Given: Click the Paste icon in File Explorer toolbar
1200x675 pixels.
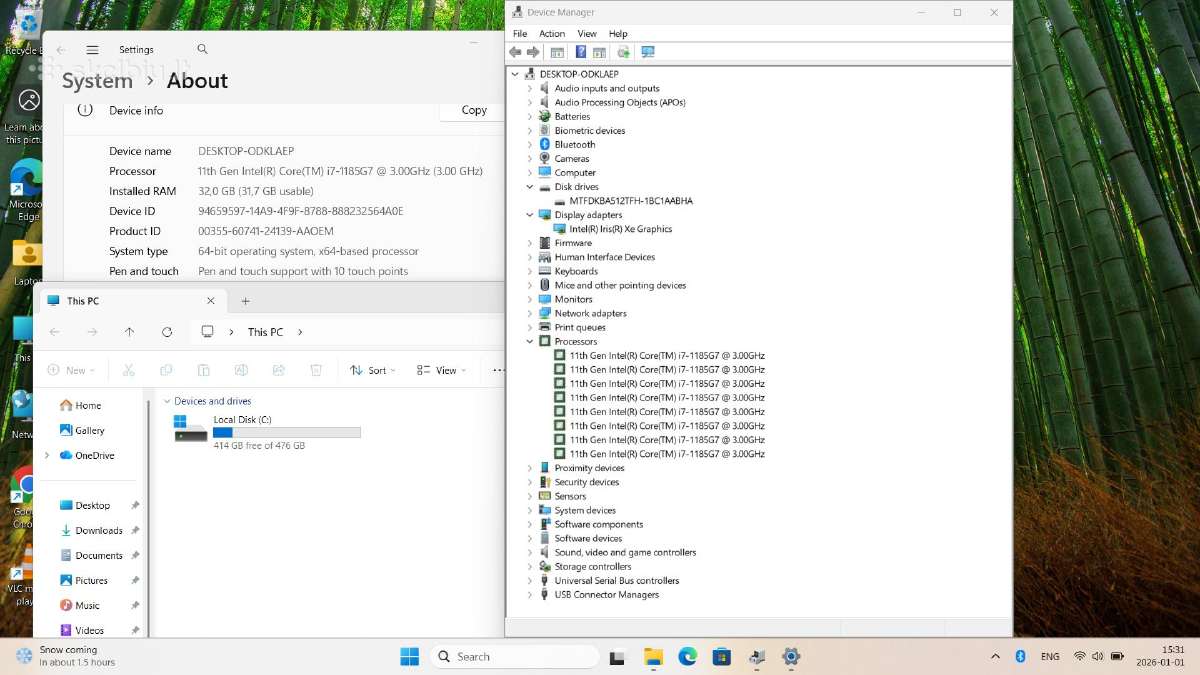Looking at the screenshot, I should pos(203,370).
